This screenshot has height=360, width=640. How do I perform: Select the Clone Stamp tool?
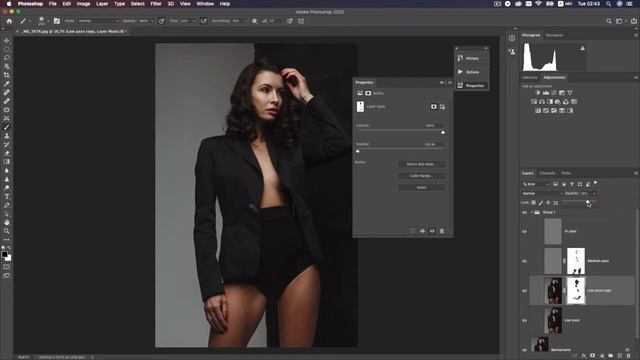click(7, 136)
